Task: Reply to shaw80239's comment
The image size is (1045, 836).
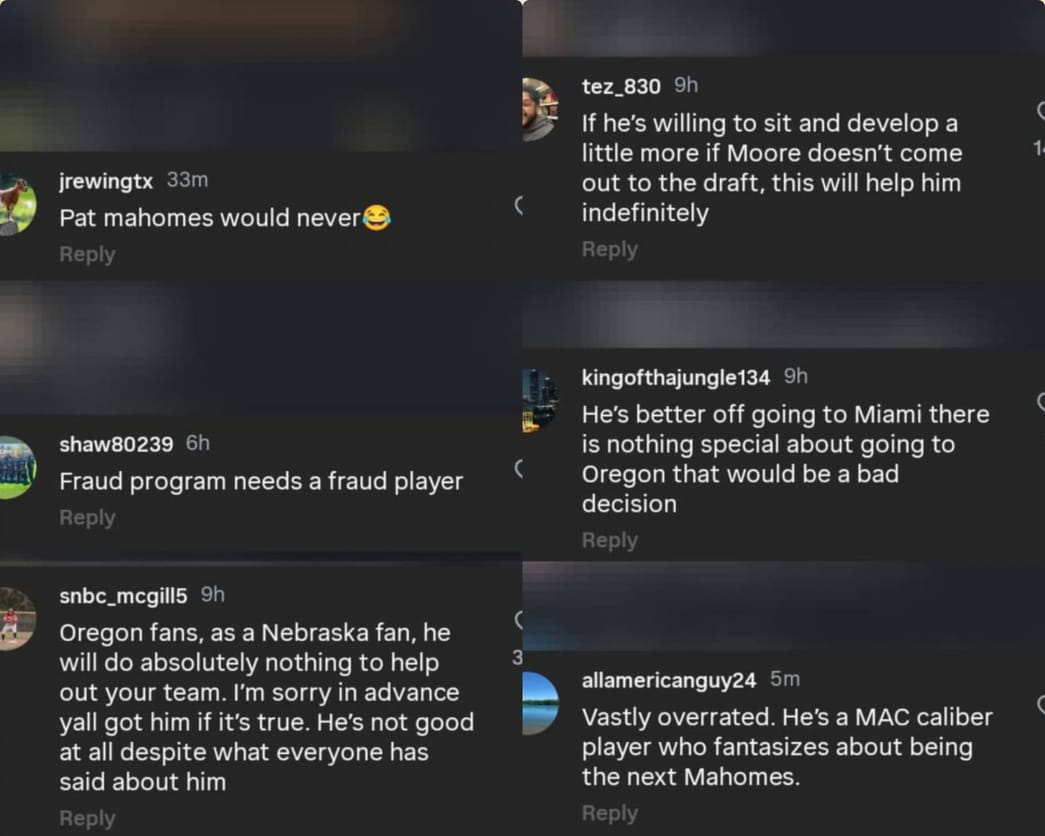Action: 87,517
